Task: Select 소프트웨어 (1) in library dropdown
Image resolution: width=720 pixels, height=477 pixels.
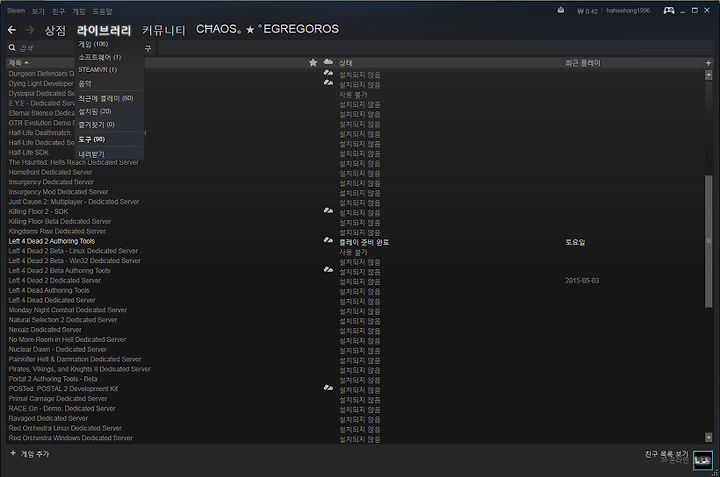Action: coord(100,57)
